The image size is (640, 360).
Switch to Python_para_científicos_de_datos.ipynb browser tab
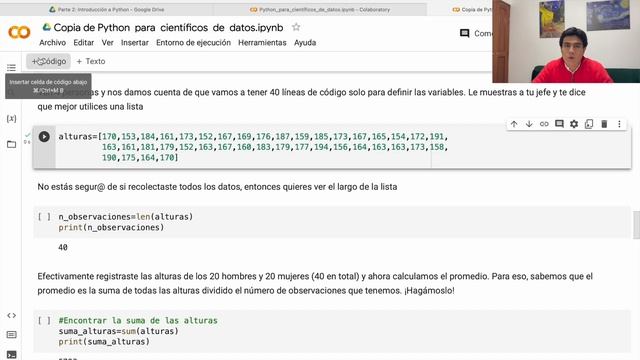coord(320,9)
